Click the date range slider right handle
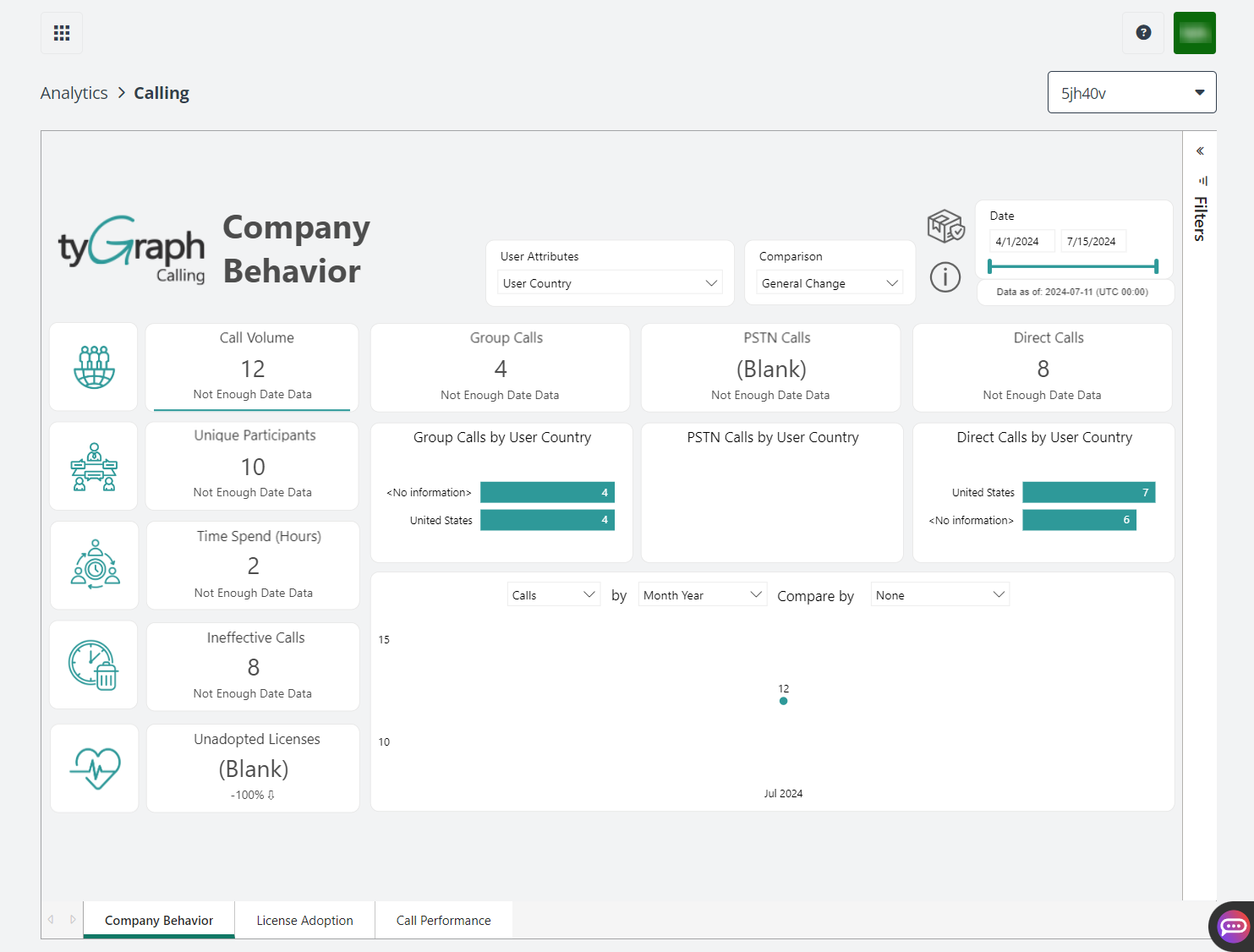 (x=1156, y=266)
